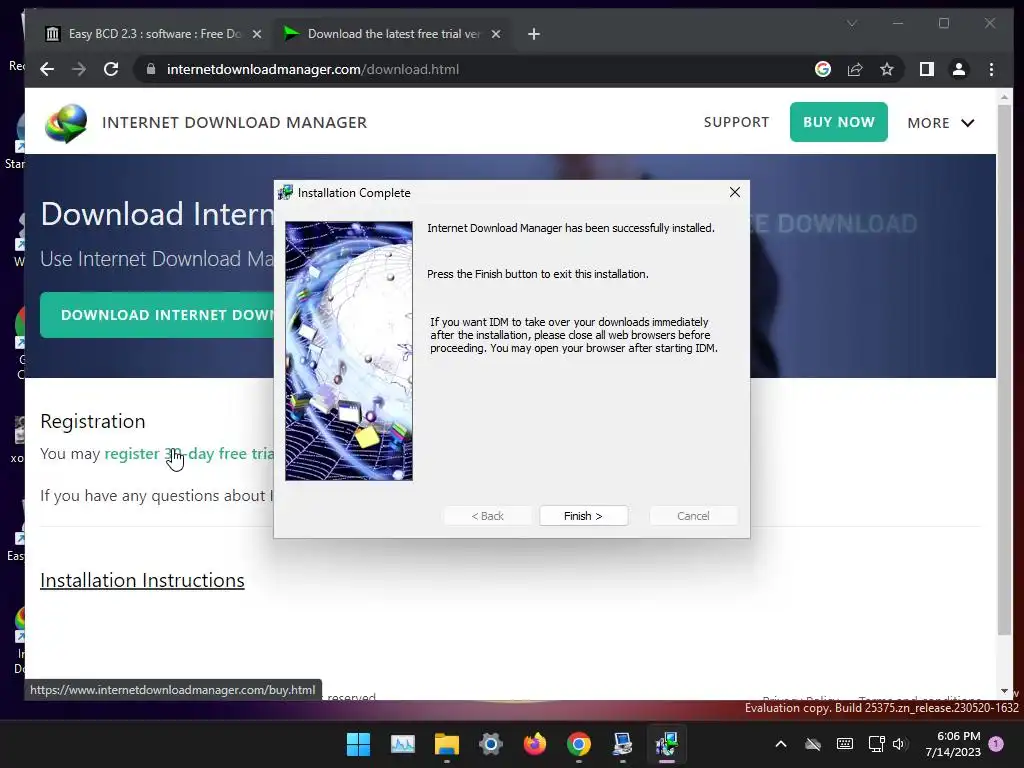Open a new browser tab

534,34
